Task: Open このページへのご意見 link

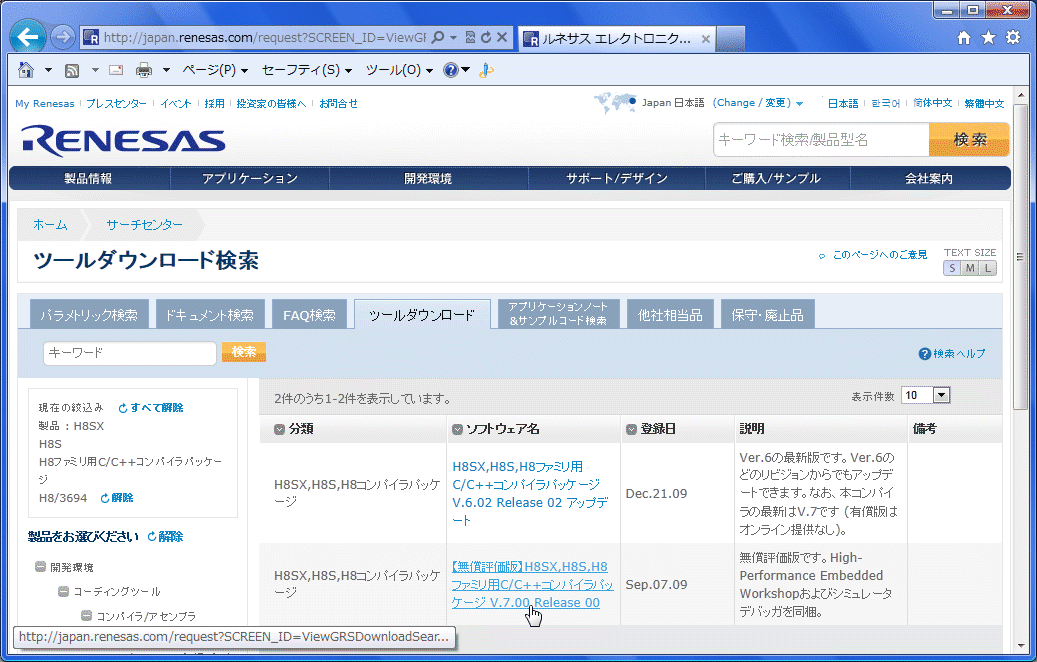Action: pos(880,255)
